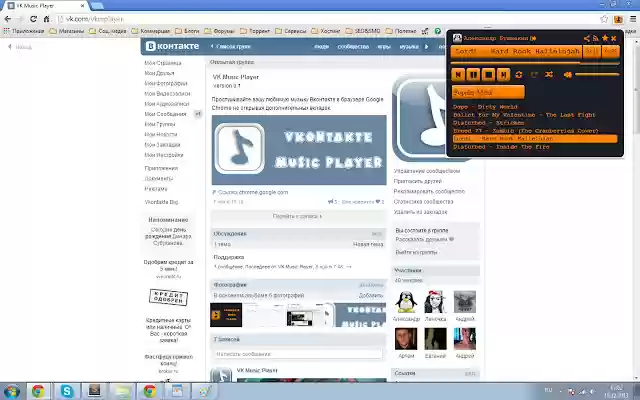Open the Форумы bookmarks folder

tap(219, 31)
